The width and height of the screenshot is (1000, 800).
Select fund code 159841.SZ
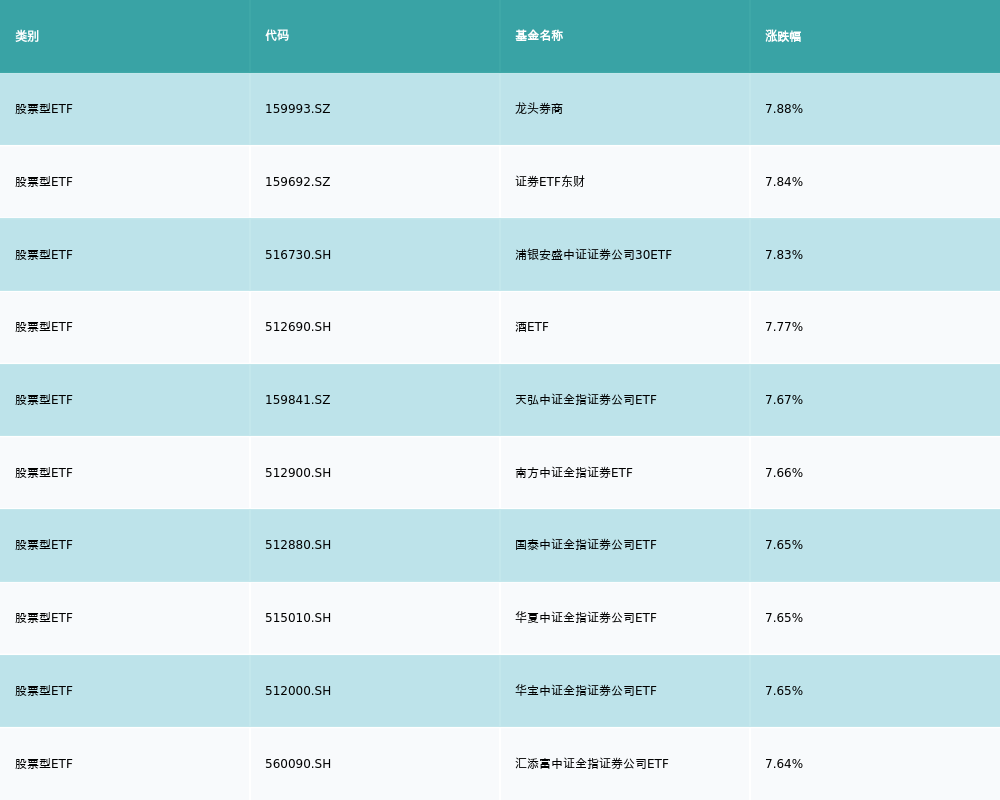click(298, 400)
